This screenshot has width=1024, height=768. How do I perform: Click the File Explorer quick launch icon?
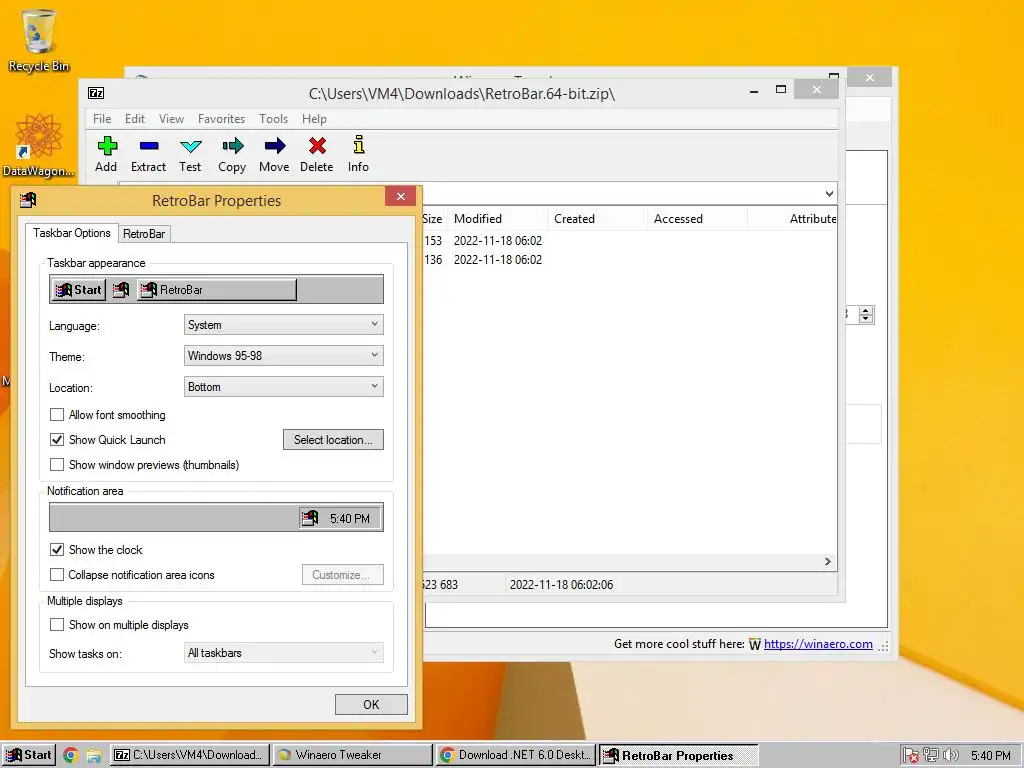tap(93, 756)
